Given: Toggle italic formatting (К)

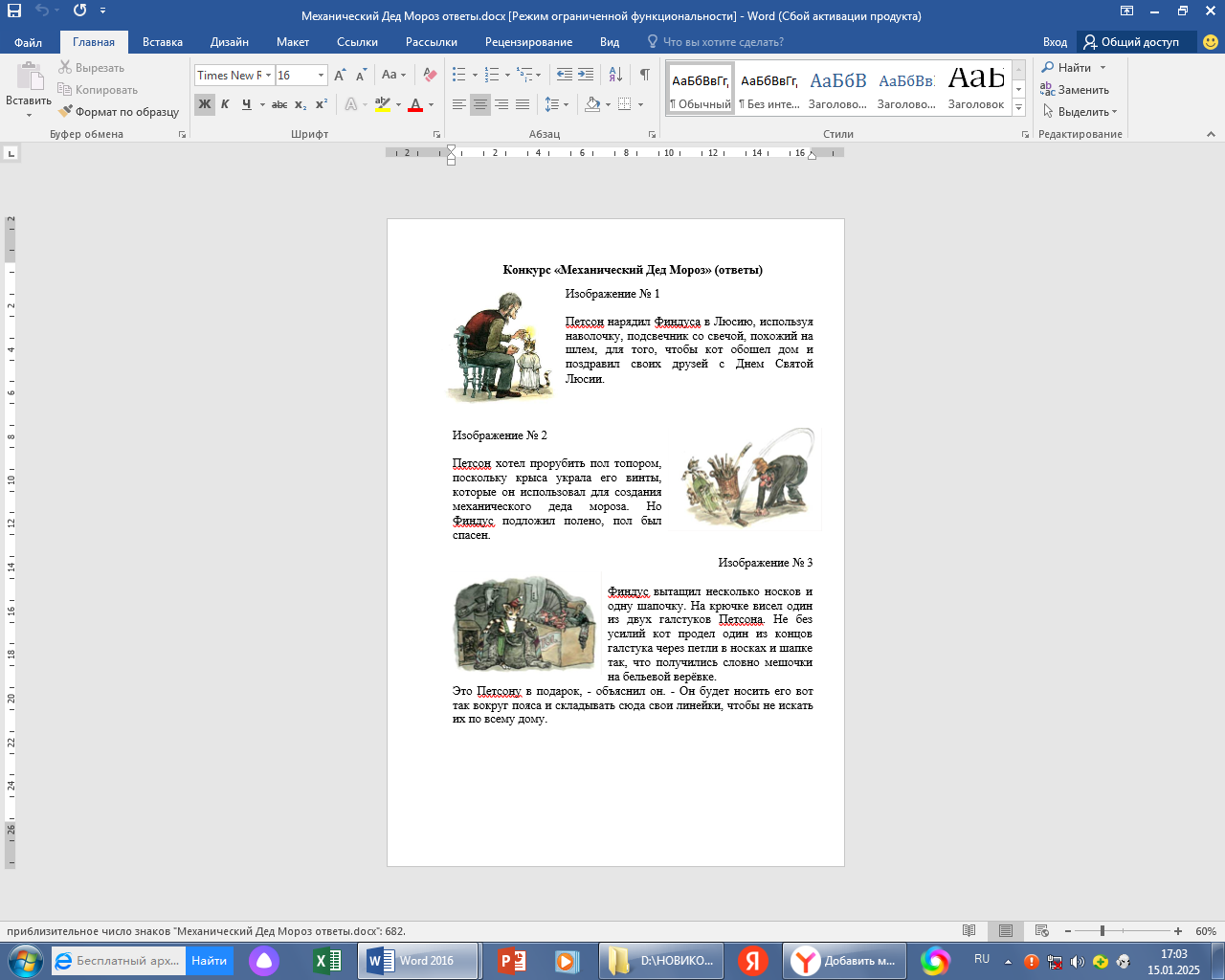Looking at the screenshot, I should coord(225,104).
